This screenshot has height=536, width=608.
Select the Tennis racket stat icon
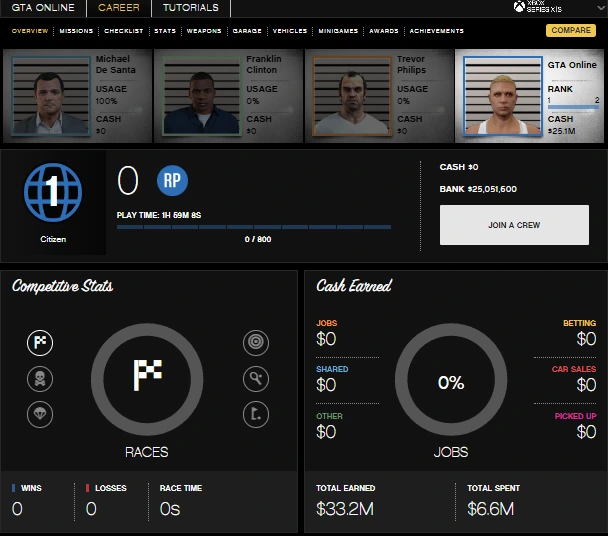pyautogui.click(x=256, y=379)
